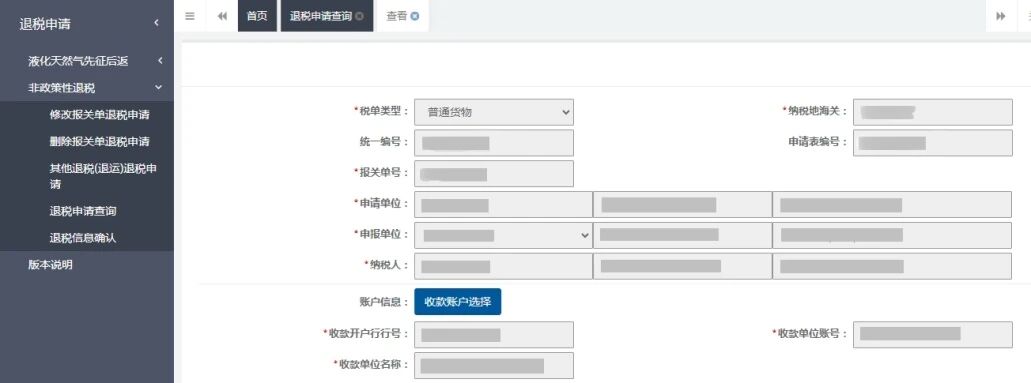Click the 税单类型 label
Image resolution: width=1031 pixels, height=383 pixels.
pos(381,111)
